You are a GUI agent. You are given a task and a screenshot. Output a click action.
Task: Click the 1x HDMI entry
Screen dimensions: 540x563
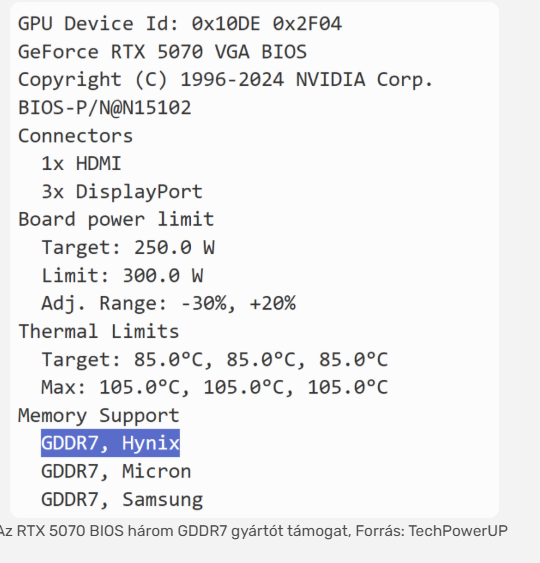click(81, 164)
